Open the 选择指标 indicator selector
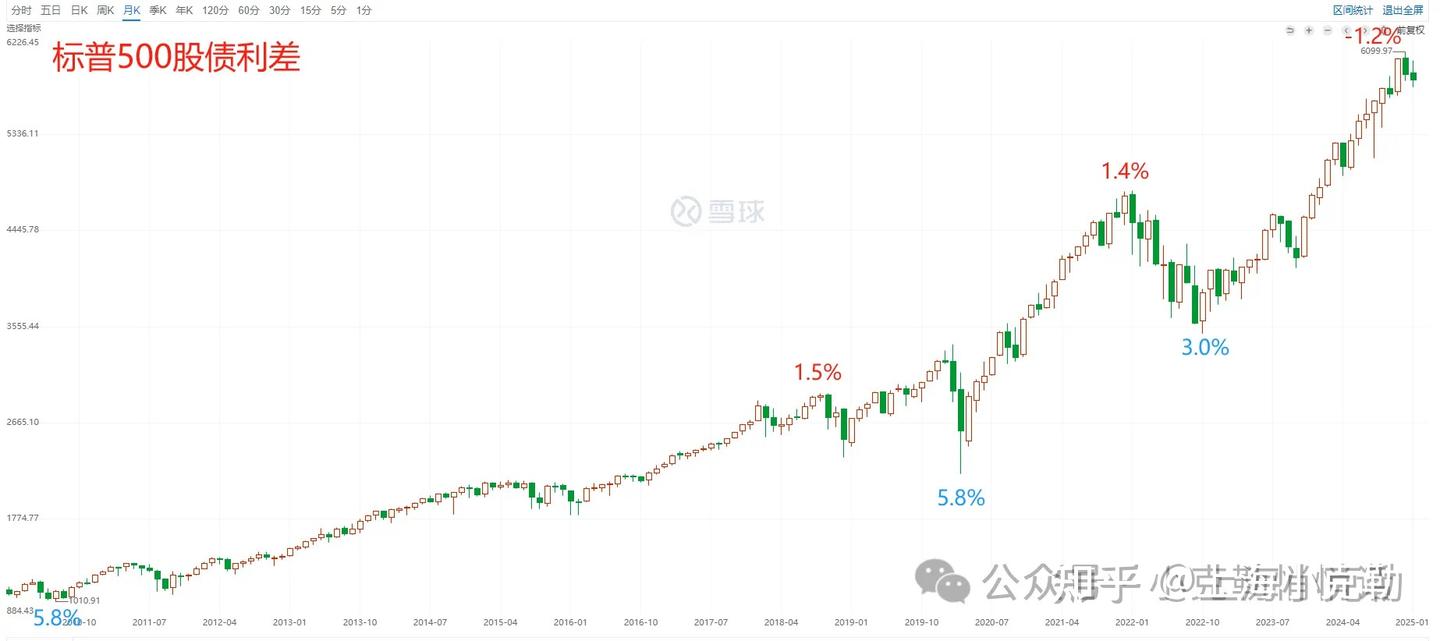 point(24,28)
